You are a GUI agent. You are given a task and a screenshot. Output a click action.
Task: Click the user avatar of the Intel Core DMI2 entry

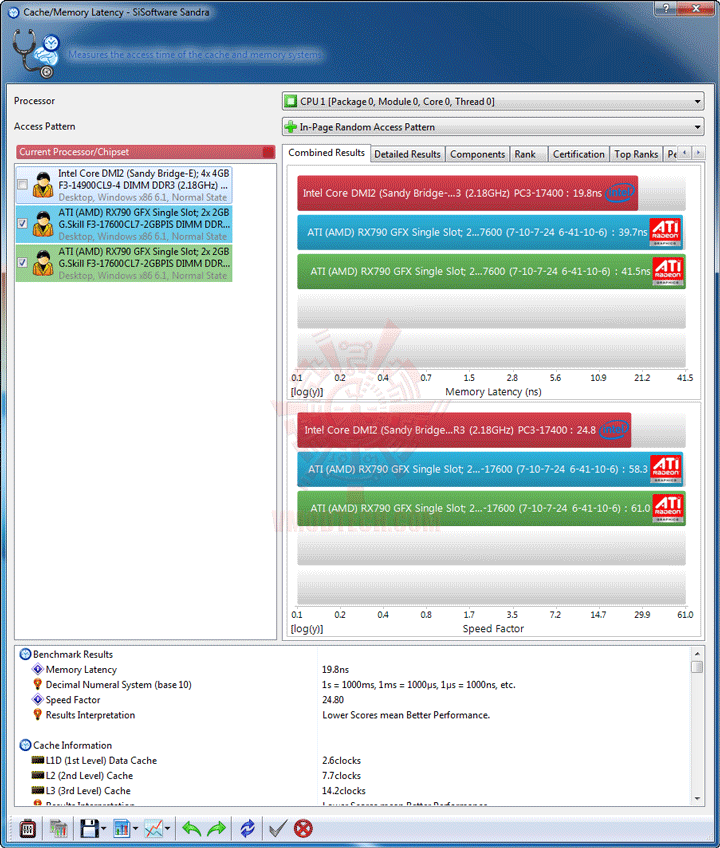[x=43, y=184]
